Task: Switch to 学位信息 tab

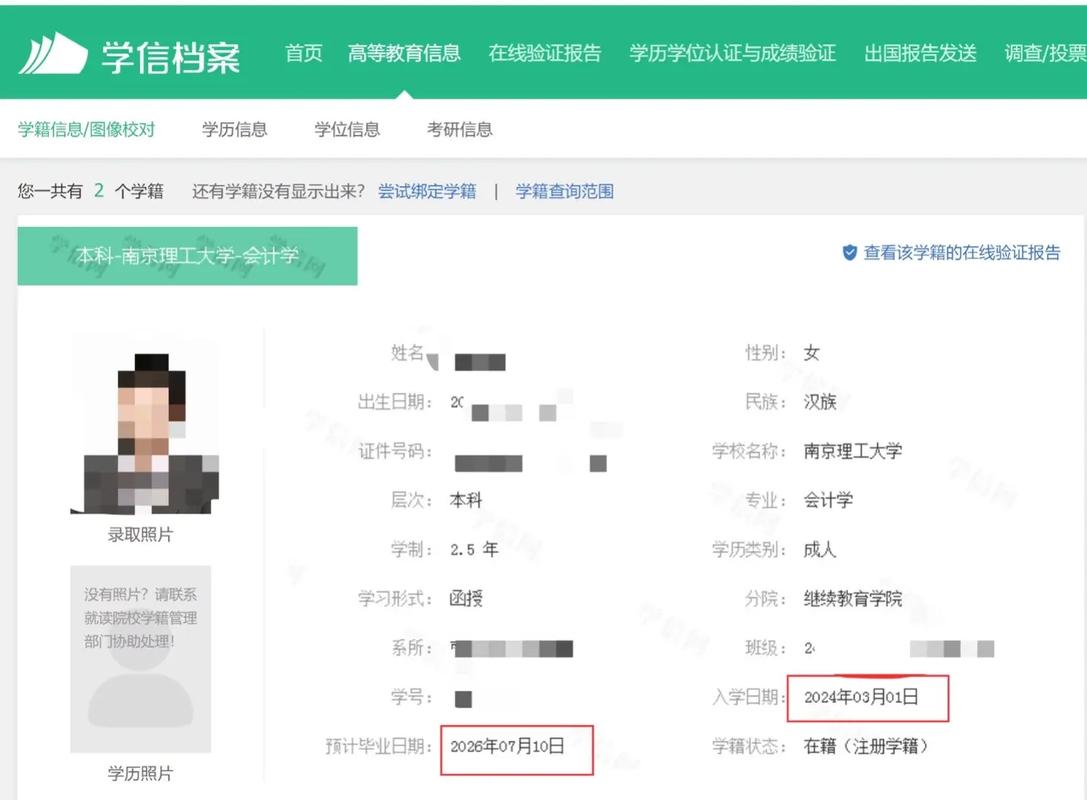Action: 347,130
